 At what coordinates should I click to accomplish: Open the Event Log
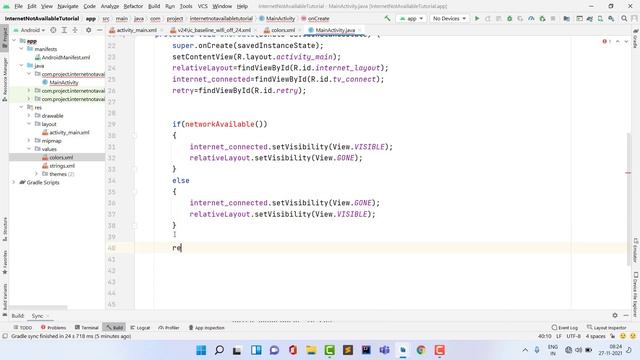[x=565, y=327]
